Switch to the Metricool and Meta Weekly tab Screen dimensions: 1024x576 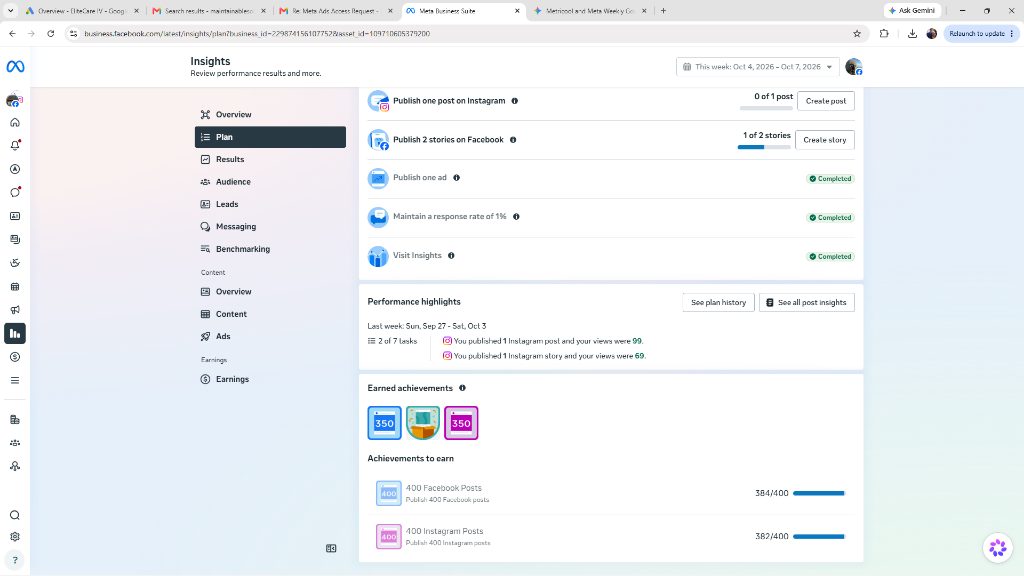click(x=590, y=10)
